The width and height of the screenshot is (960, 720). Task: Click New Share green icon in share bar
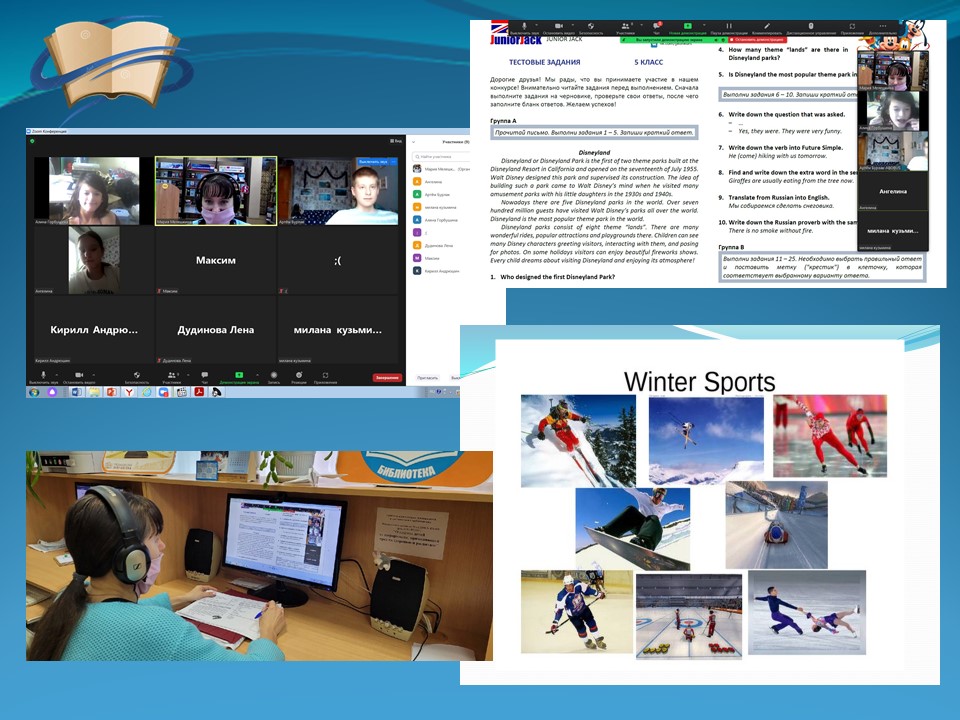pos(688,26)
